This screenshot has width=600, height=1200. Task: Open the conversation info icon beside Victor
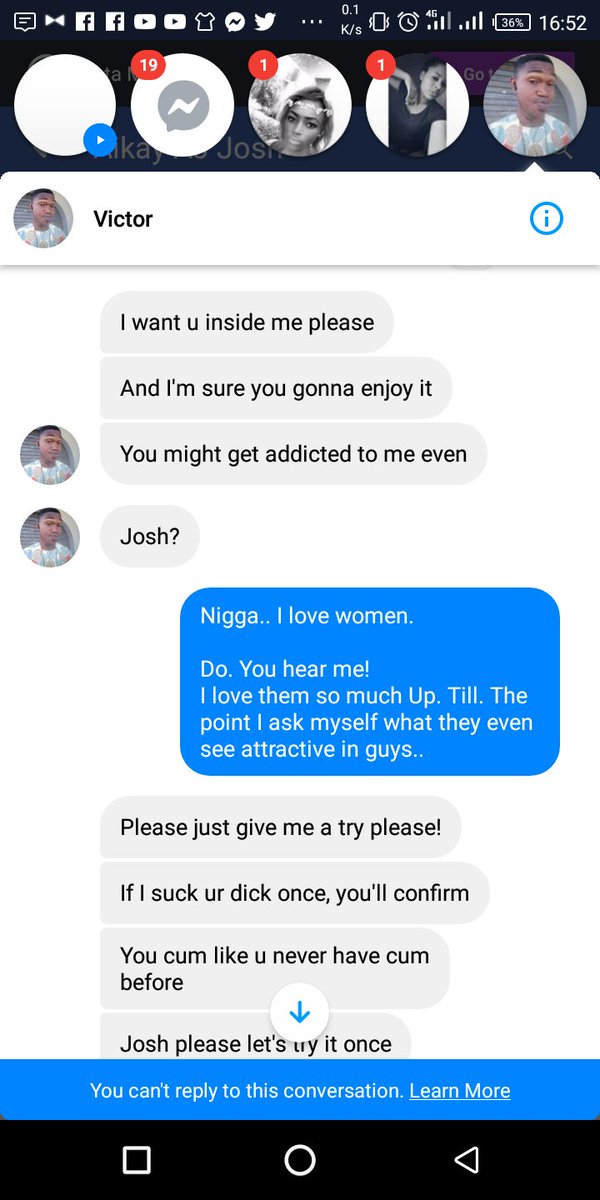[546, 219]
